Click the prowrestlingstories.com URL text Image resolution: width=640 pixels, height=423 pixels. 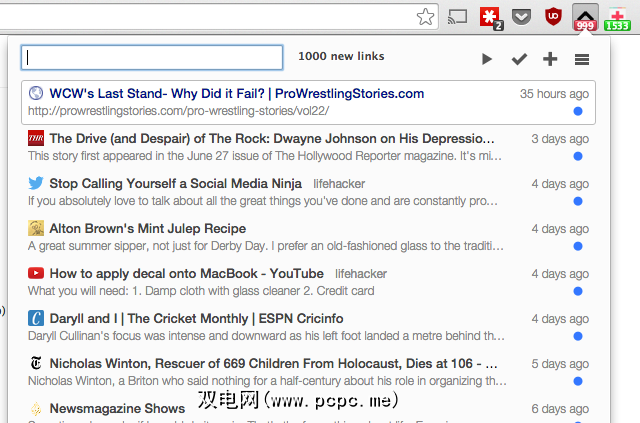178,111
